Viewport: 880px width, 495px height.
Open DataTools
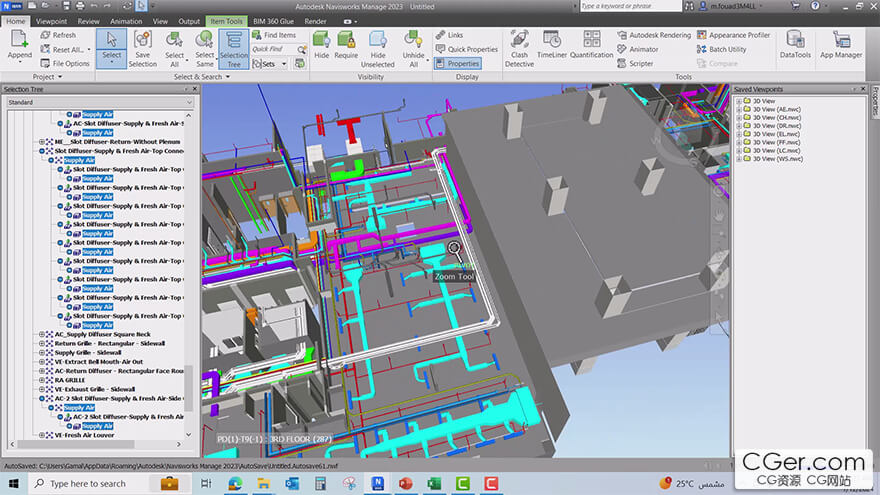(x=795, y=45)
